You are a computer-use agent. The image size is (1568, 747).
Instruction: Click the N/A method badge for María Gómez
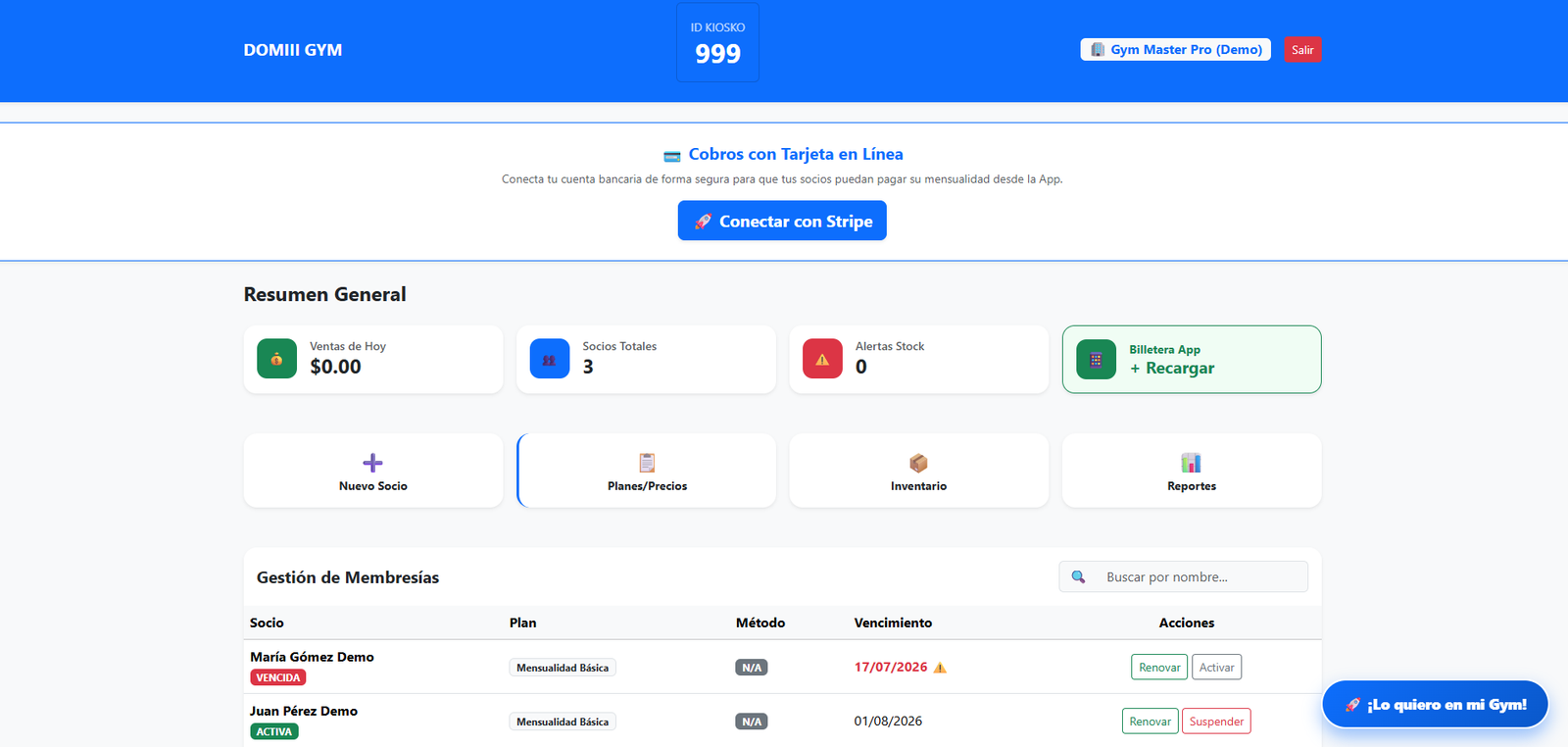pos(752,668)
